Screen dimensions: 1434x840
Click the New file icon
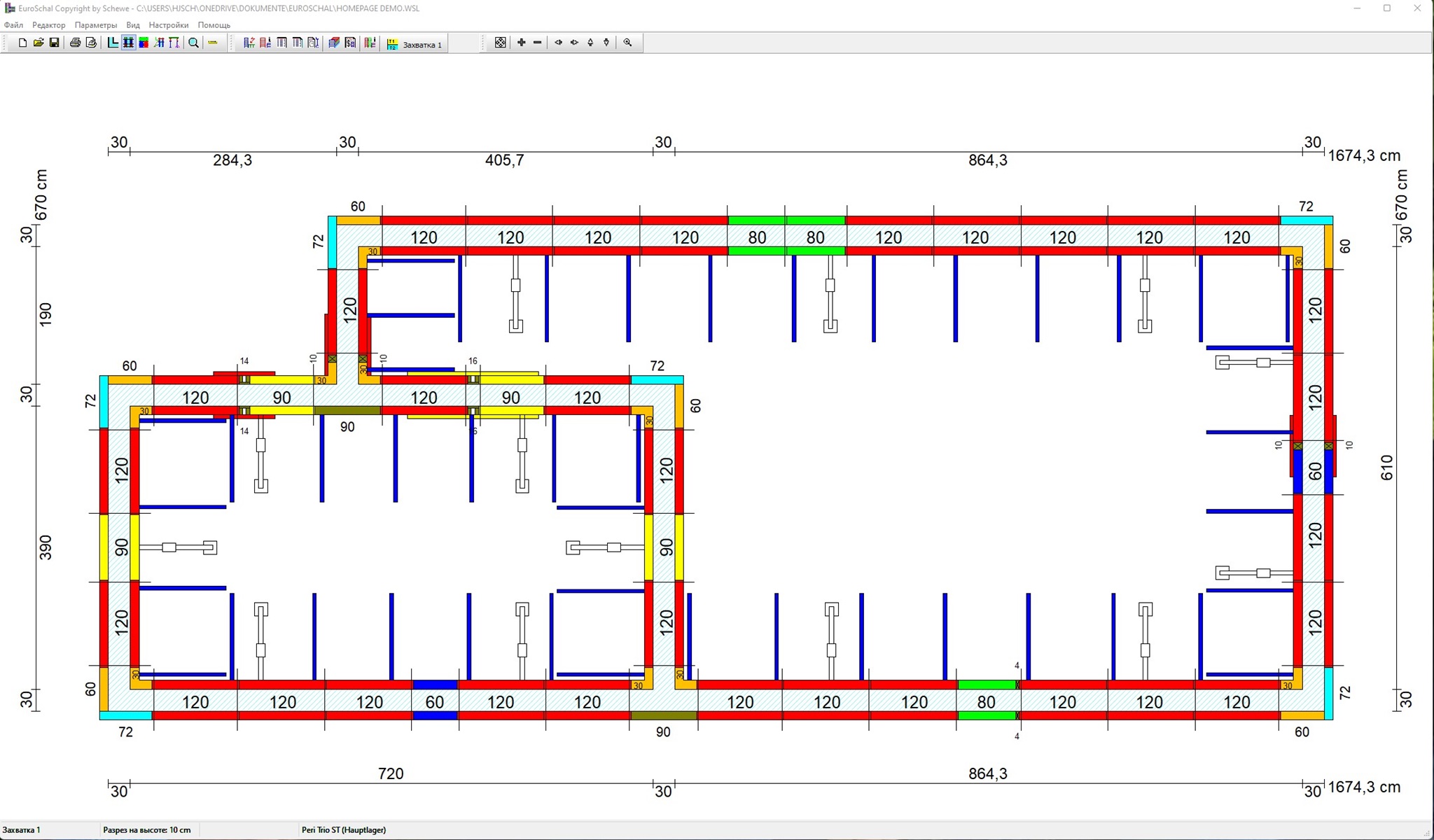pos(22,43)
